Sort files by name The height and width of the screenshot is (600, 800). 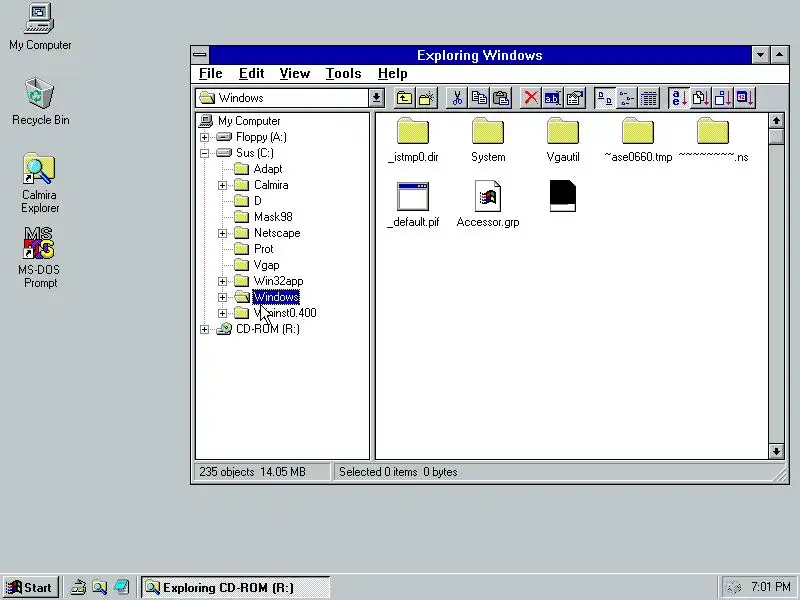[679, 97]
